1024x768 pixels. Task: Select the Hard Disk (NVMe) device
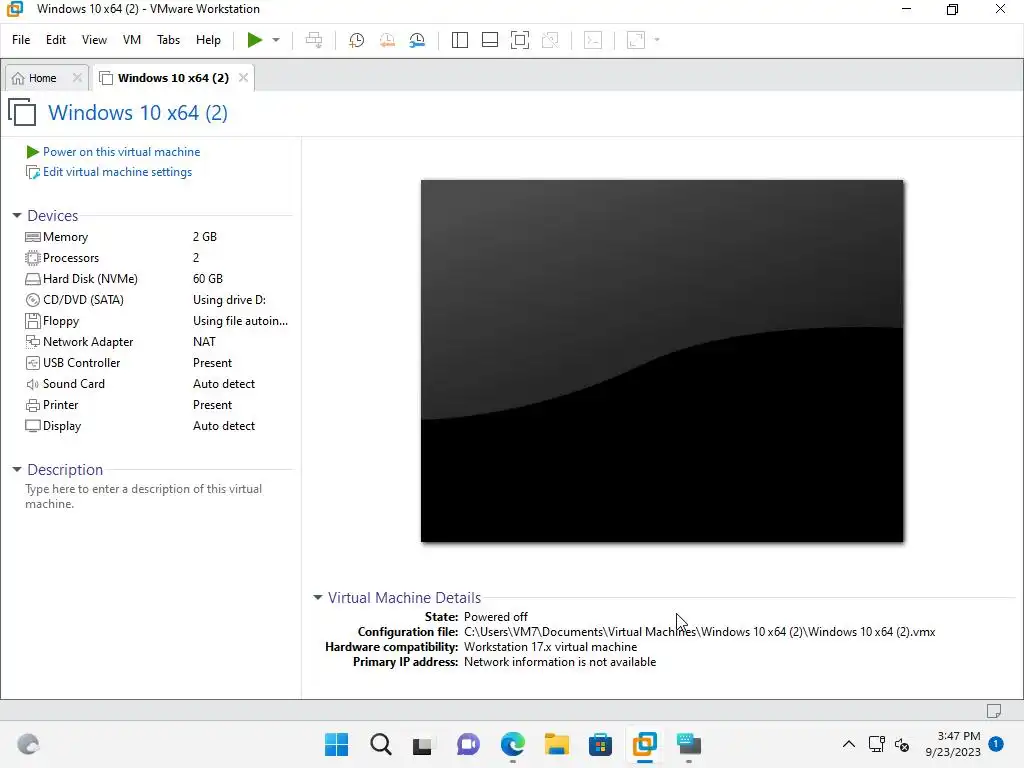(x=157, y=279)
